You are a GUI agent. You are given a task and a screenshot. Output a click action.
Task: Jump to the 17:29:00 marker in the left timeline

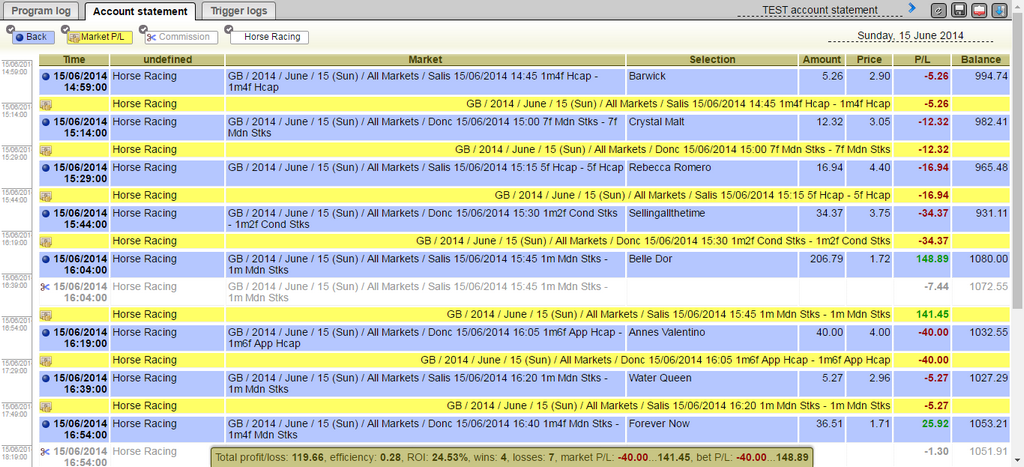[x=14, y=366]
